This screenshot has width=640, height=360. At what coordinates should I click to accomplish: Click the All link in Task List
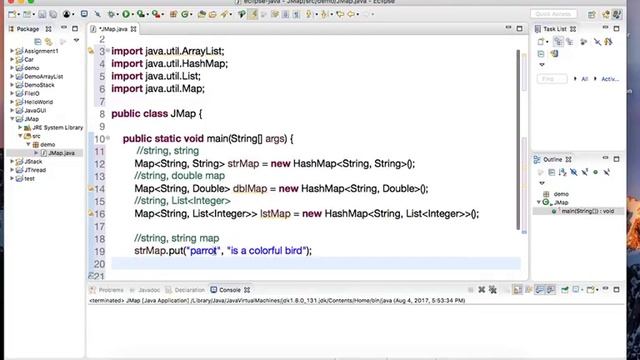(x=584, y=79)
